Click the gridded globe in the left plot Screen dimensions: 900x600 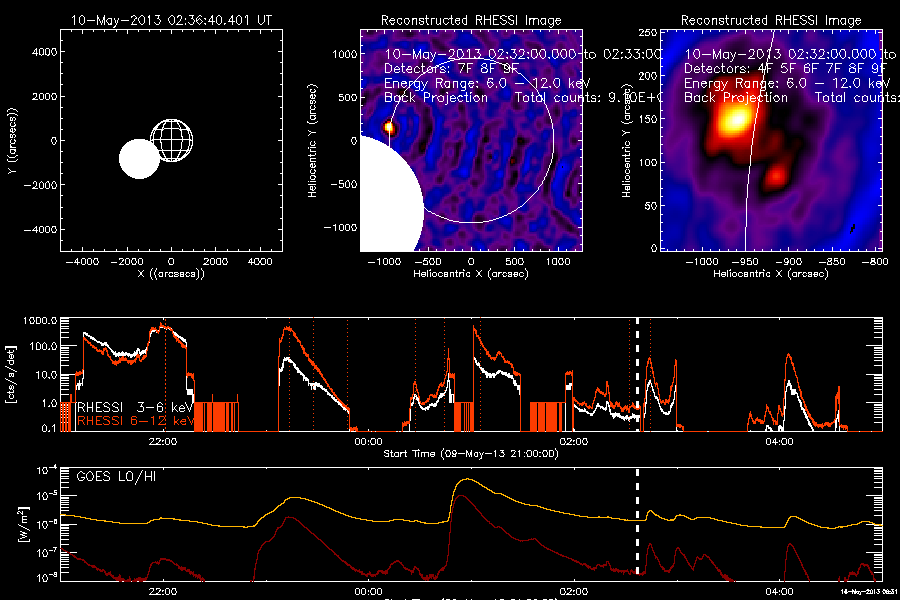tap(172, 140)
